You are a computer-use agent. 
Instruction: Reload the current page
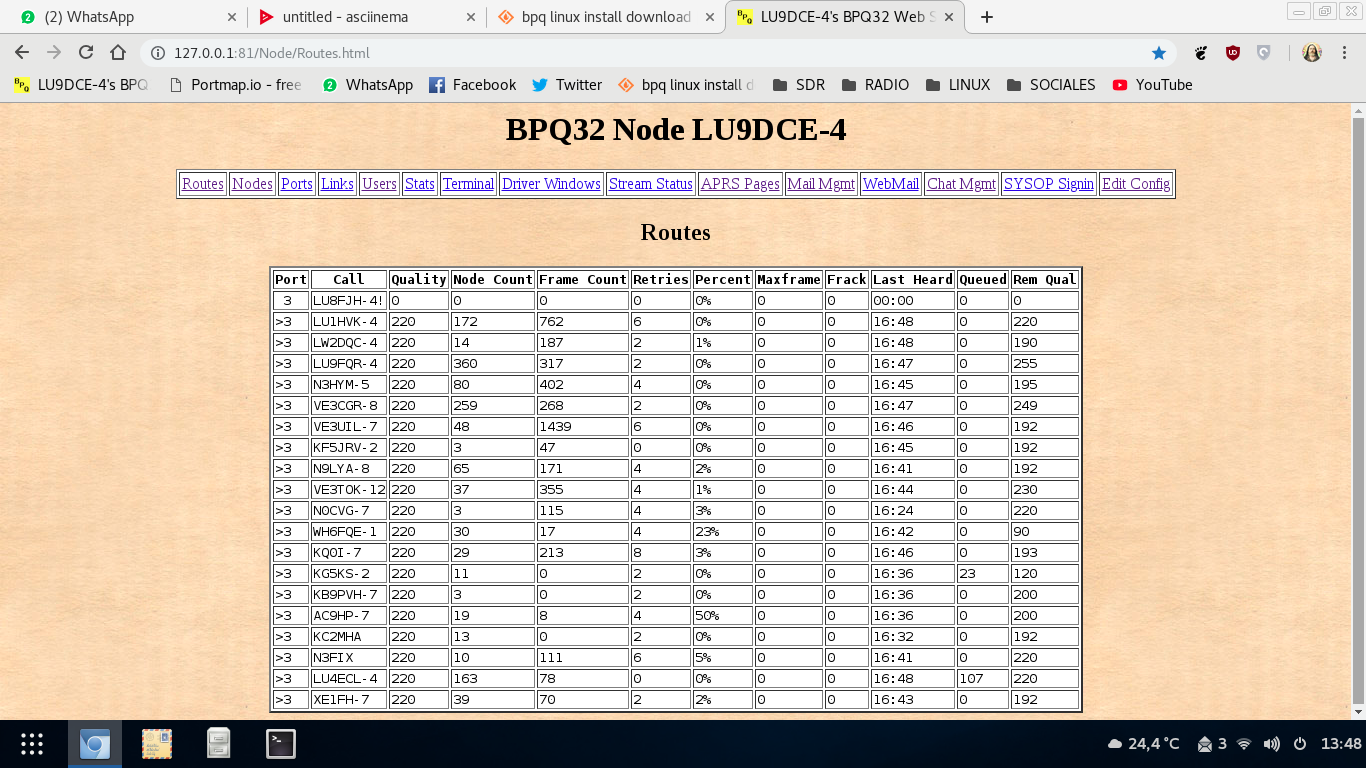86,53
